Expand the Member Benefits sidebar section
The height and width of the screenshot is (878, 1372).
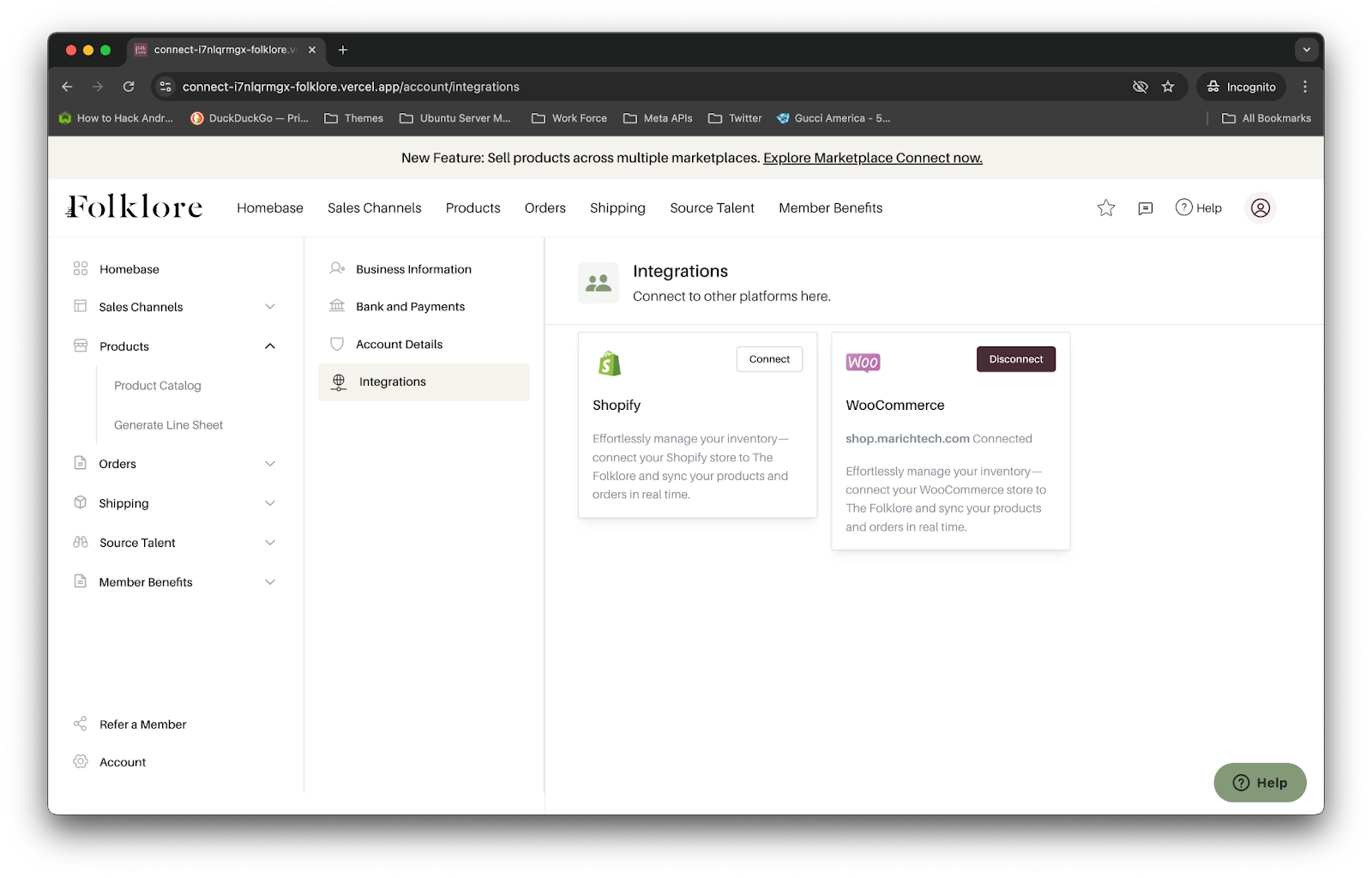point(270,582)
